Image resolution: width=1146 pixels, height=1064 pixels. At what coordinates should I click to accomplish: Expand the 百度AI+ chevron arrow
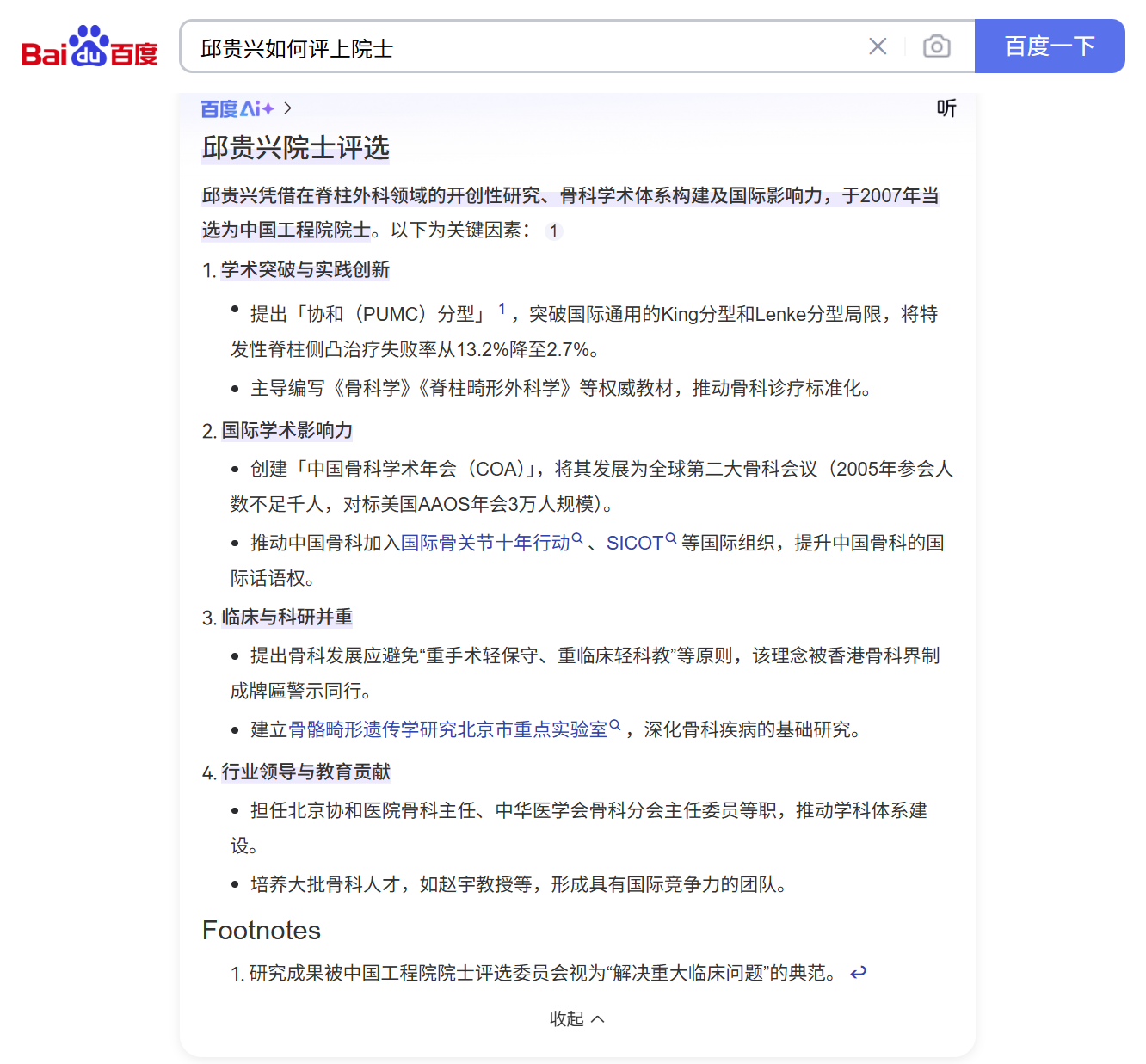(x=288, y=108)
